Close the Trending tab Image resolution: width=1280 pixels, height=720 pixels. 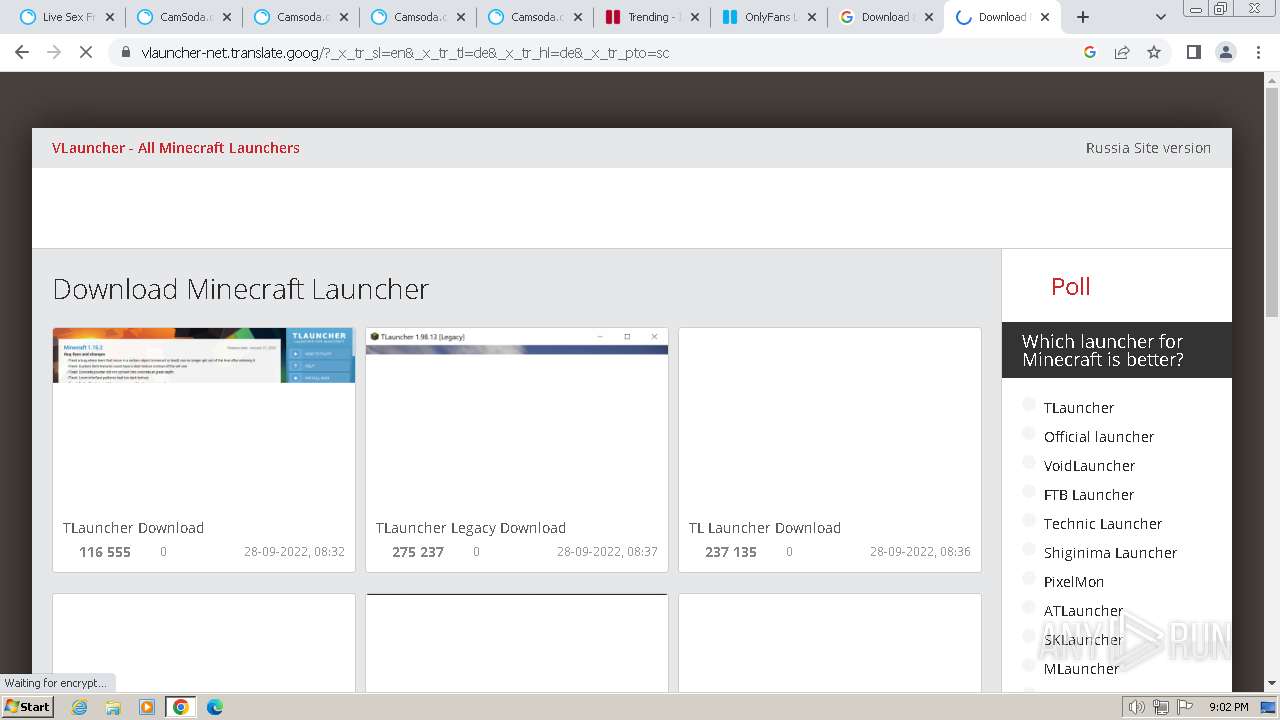point(694,17)
